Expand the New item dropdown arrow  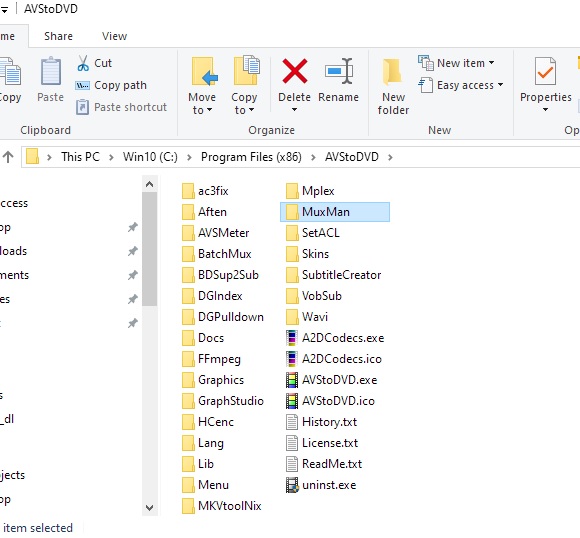(x=491, y=63)
